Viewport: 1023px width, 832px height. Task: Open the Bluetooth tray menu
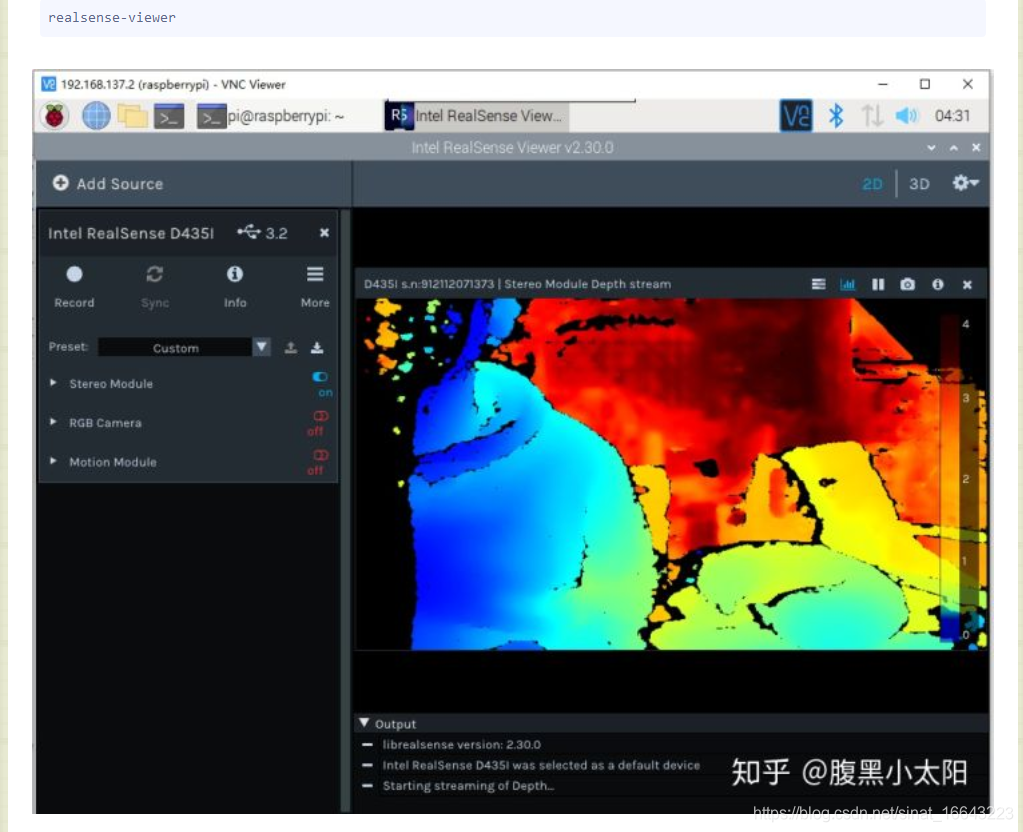point(836,116)
